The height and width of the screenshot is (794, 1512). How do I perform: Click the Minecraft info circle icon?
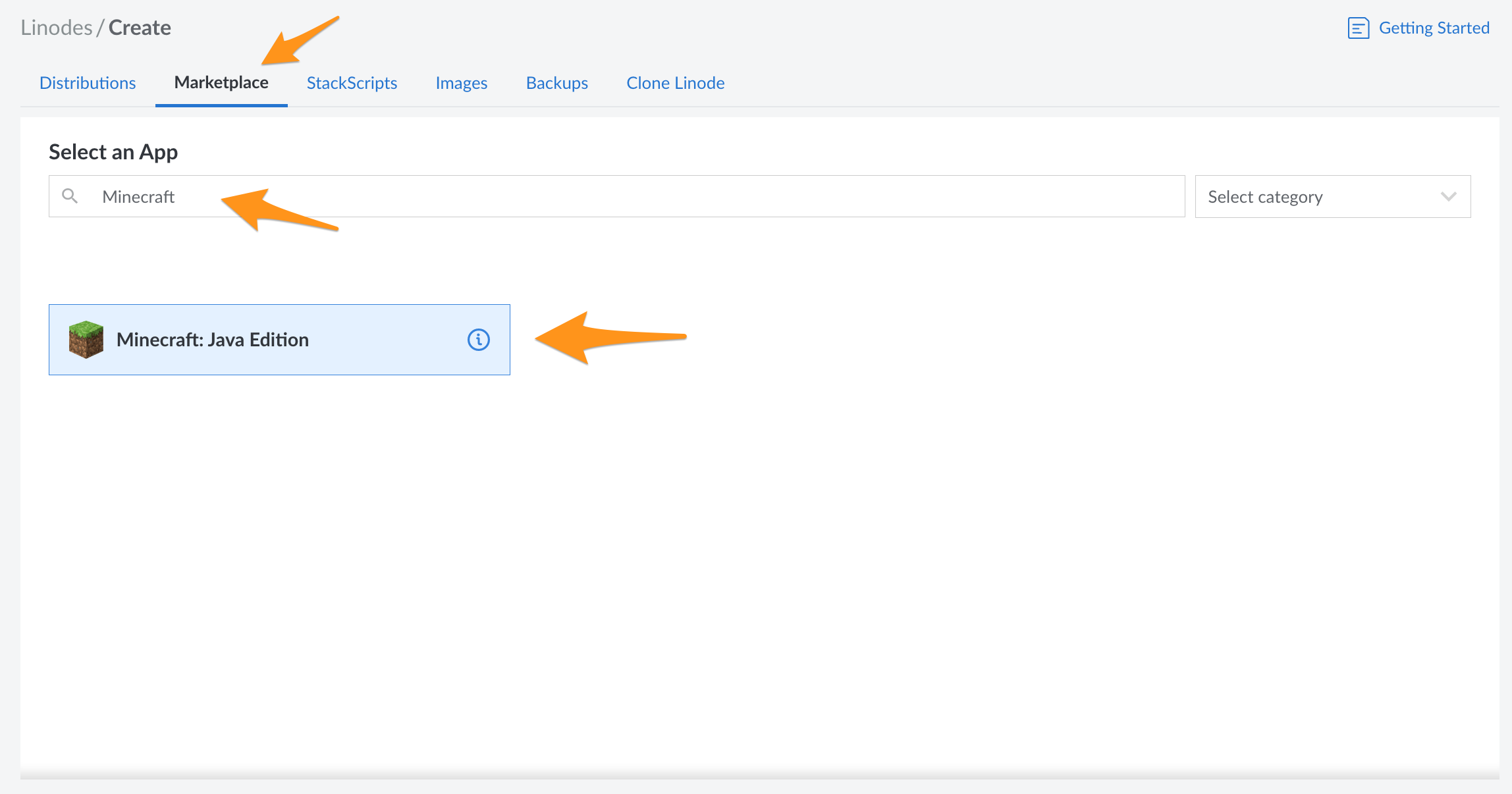pos(479,340)
